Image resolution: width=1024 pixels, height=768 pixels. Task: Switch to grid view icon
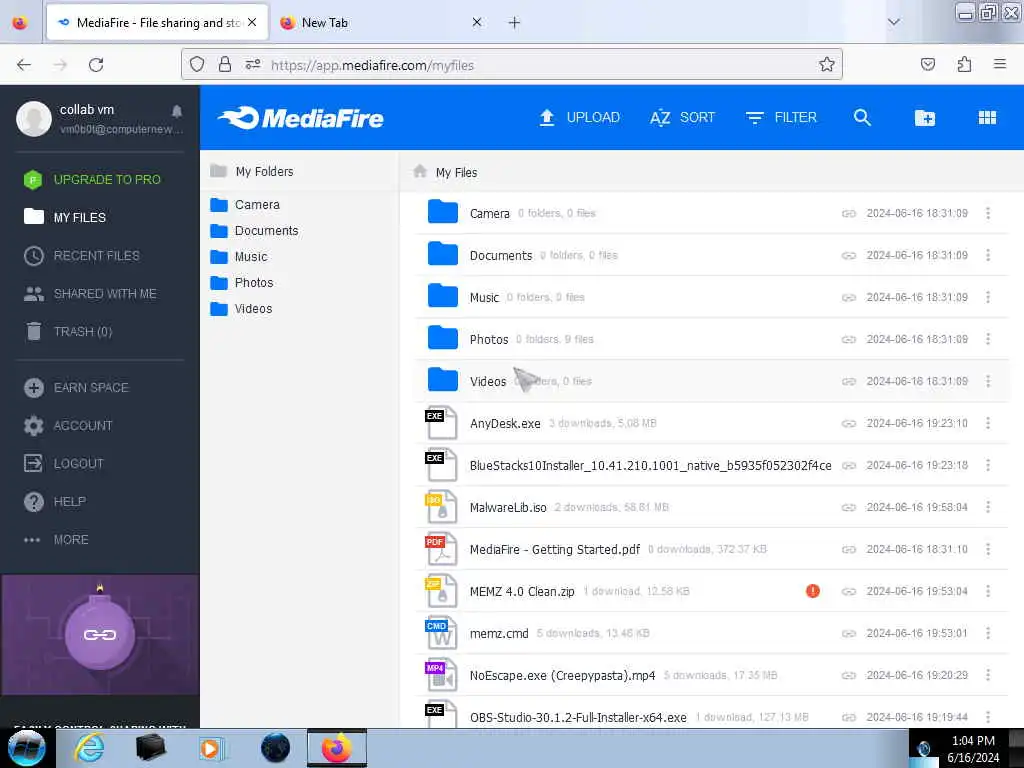pyautogui.click(x=987, y=118)
